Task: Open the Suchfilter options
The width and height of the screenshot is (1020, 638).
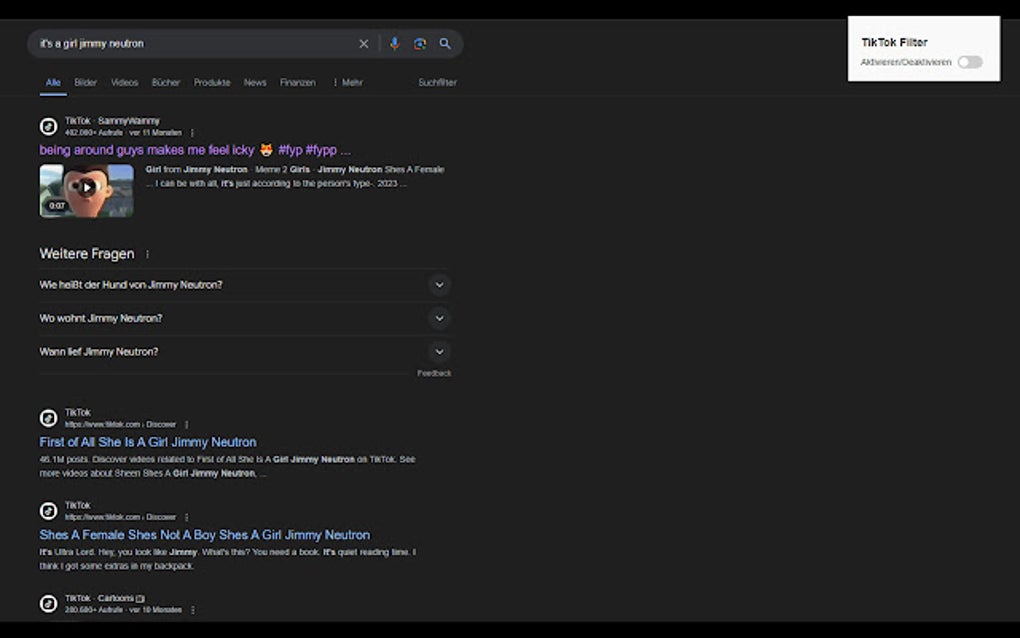Action: (437, 83)
